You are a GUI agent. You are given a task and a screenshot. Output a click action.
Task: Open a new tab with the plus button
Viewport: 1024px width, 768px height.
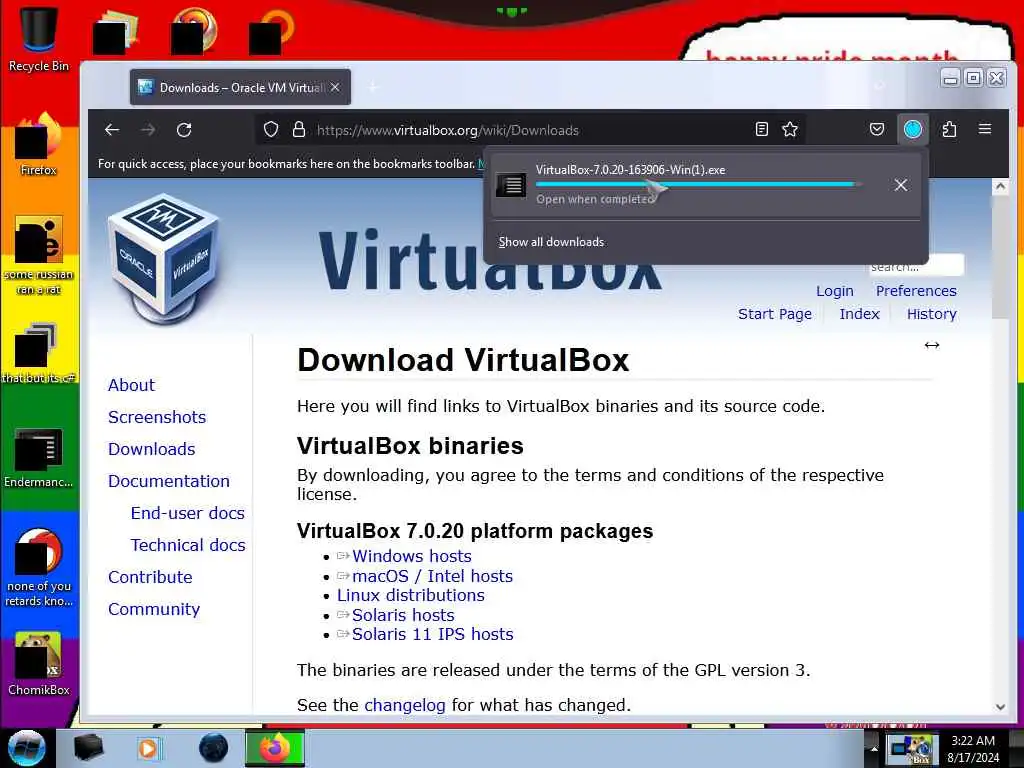pyautogui.click(x=373, y=87)
